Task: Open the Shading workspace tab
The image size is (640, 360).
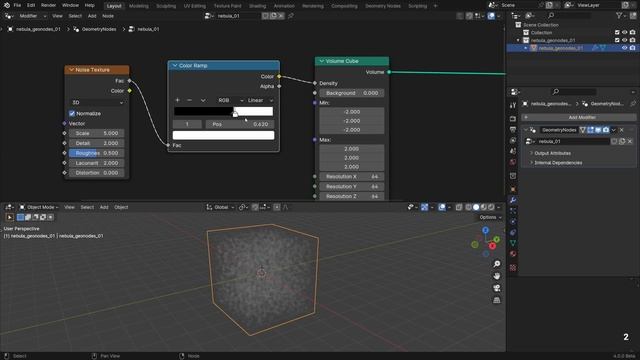Action: coord(258,6)
